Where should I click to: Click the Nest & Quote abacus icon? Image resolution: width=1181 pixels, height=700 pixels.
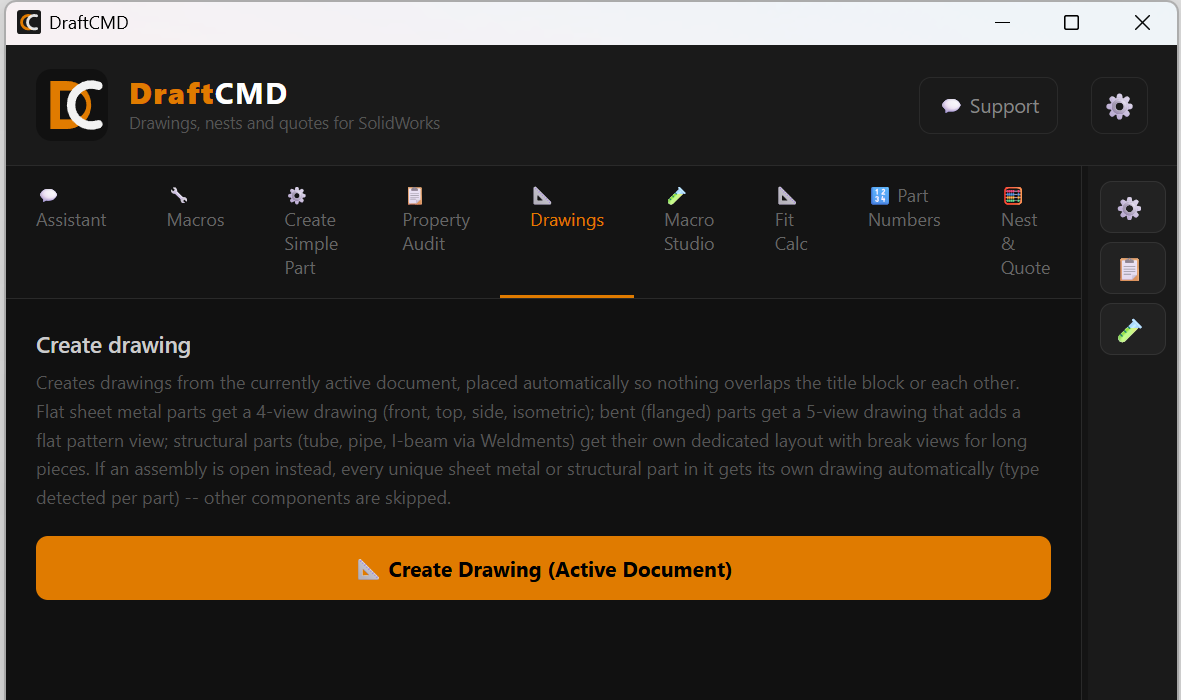1013,196
